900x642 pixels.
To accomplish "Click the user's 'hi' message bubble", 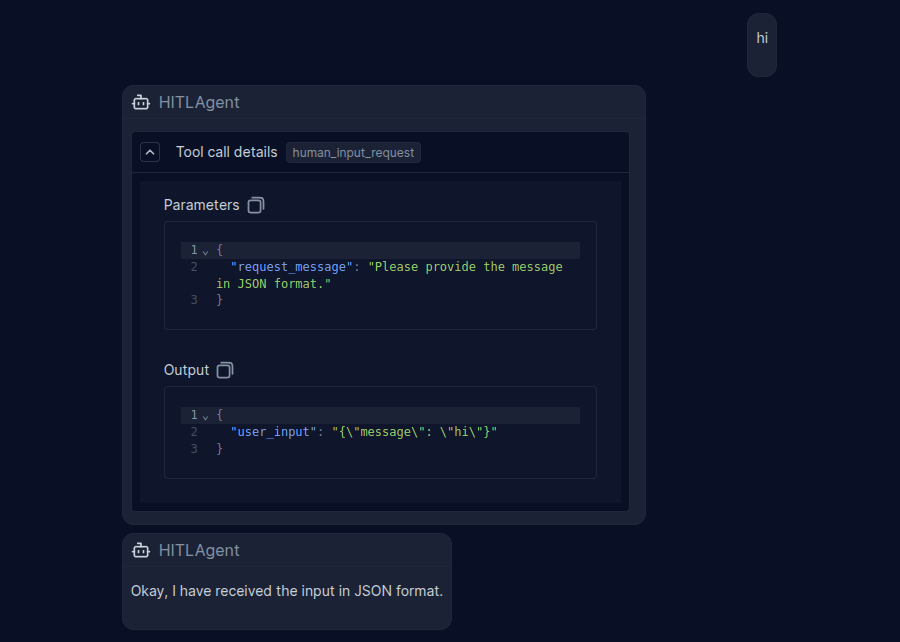I will point(762,45).
